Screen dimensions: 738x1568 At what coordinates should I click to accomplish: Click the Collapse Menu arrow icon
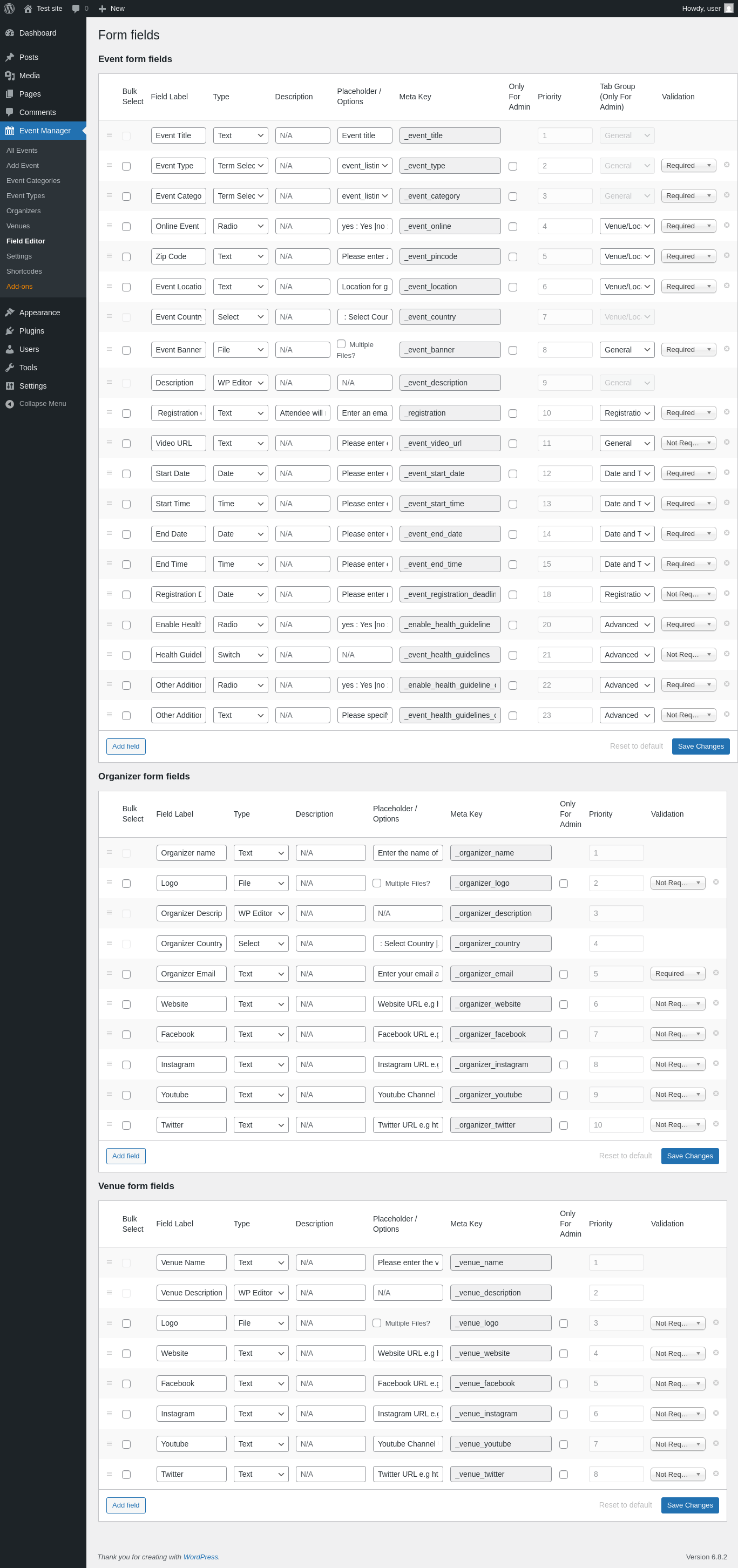pyautogui.click(x=10, y=404)
